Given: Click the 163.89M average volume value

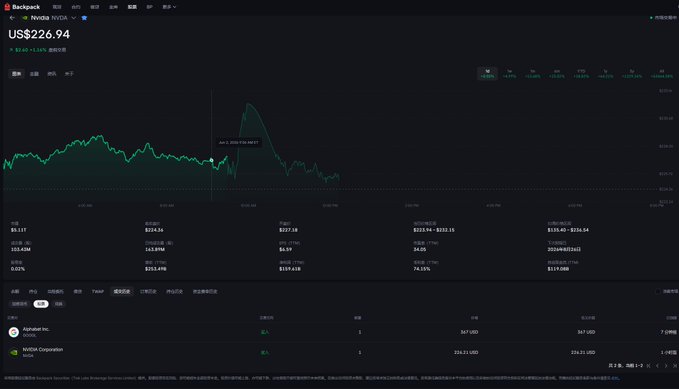Looking at the screenshot, I should 155,250.
